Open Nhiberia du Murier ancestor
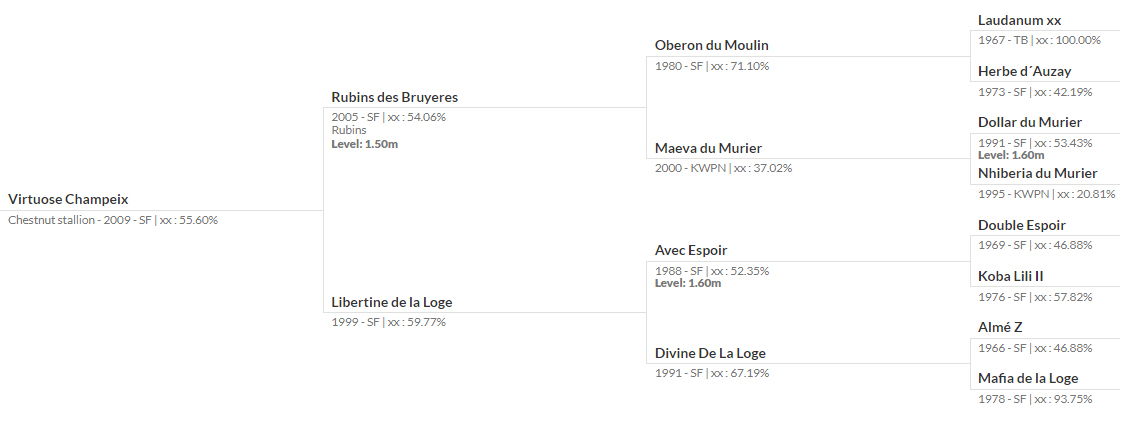 [1038, 173]
